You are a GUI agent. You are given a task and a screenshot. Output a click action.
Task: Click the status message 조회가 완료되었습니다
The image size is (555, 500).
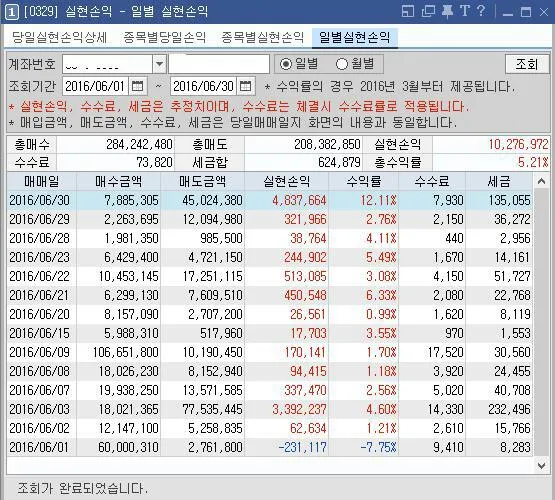pos(82,489)
